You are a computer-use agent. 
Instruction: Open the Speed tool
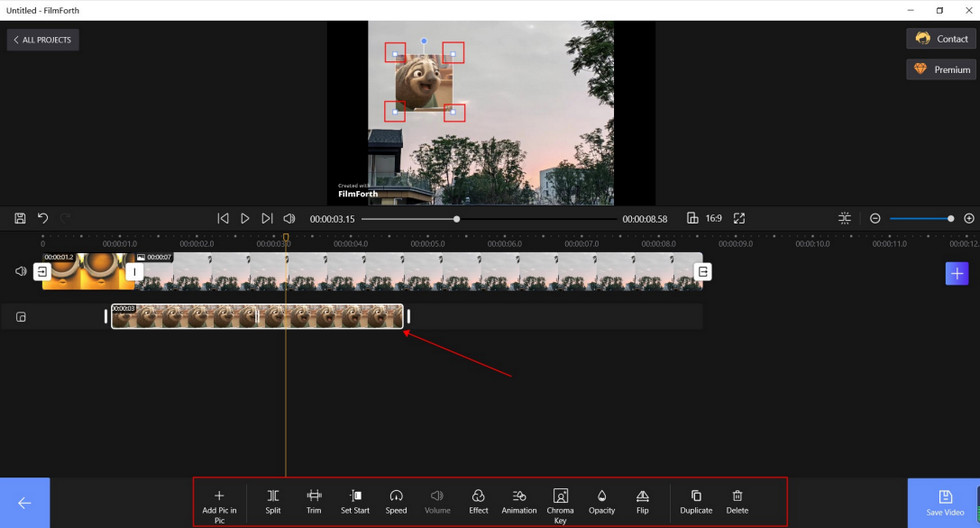(x=396, y=502)
